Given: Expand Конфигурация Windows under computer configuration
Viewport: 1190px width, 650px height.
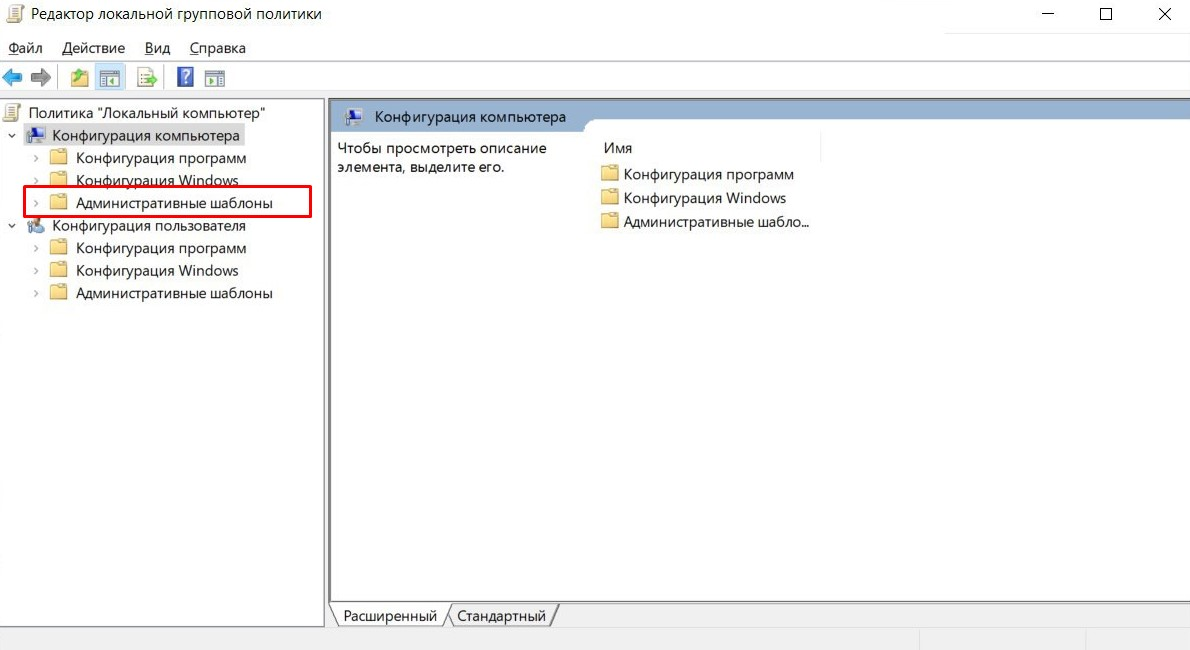Looking at the screenshot, I should [36, 181].
